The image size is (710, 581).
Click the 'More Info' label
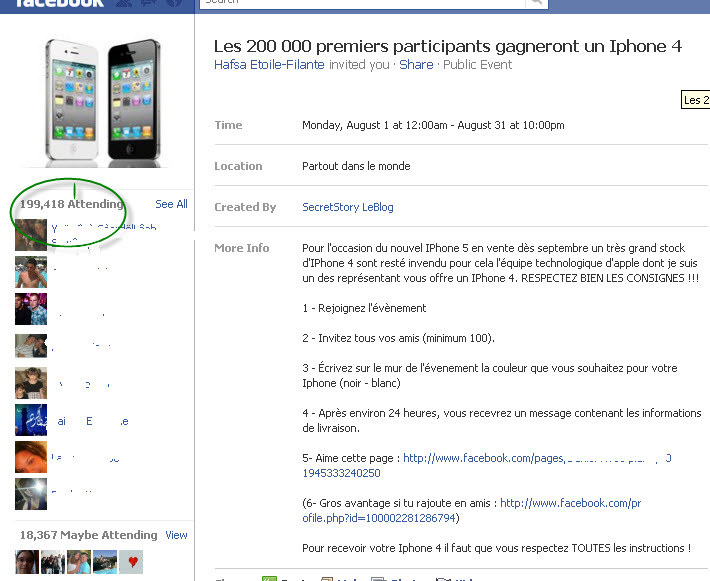(242, 248)
